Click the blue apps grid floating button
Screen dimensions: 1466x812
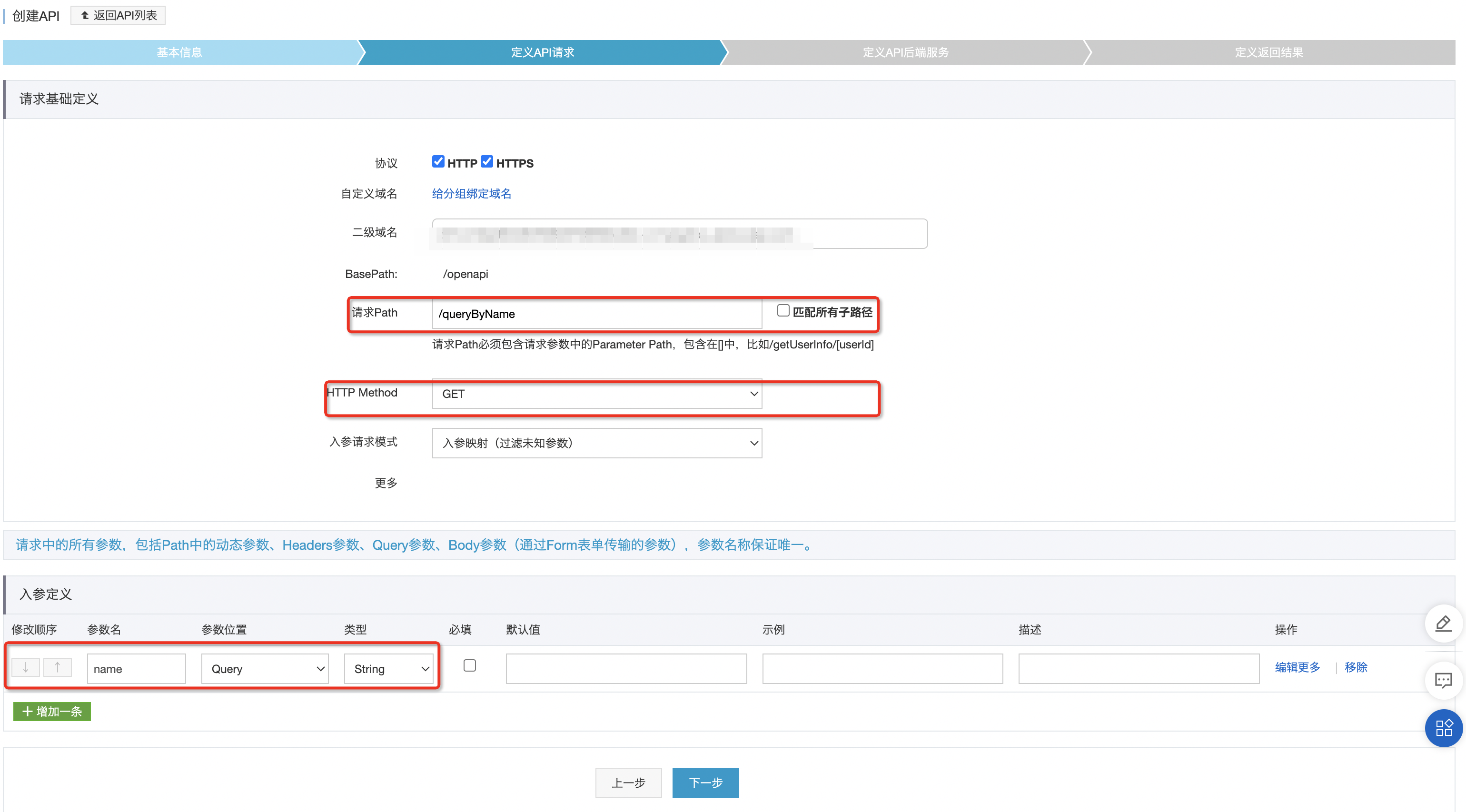[1443, 728]
